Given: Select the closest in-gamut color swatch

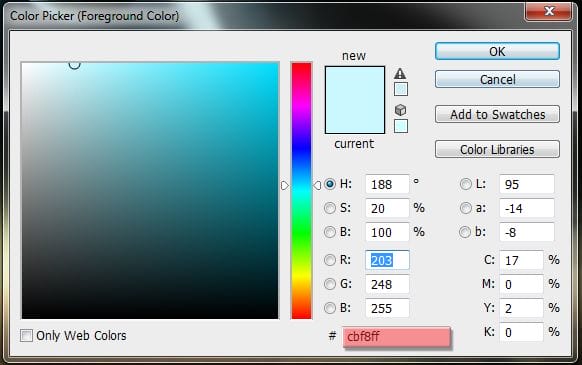Looking at the screenshot, I should pyautogui.click(x=400, y=89).
